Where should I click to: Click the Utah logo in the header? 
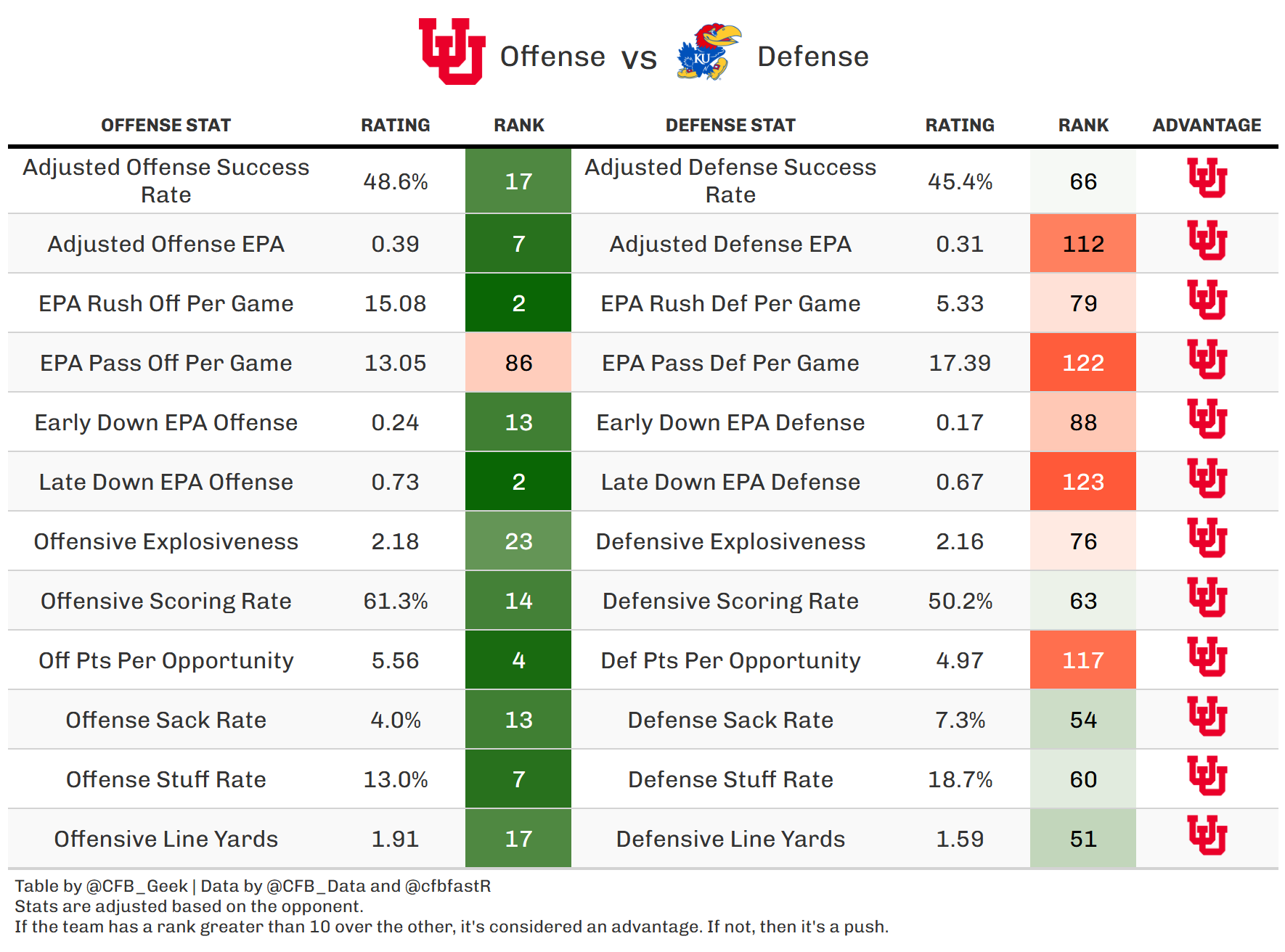coord(452,52)
